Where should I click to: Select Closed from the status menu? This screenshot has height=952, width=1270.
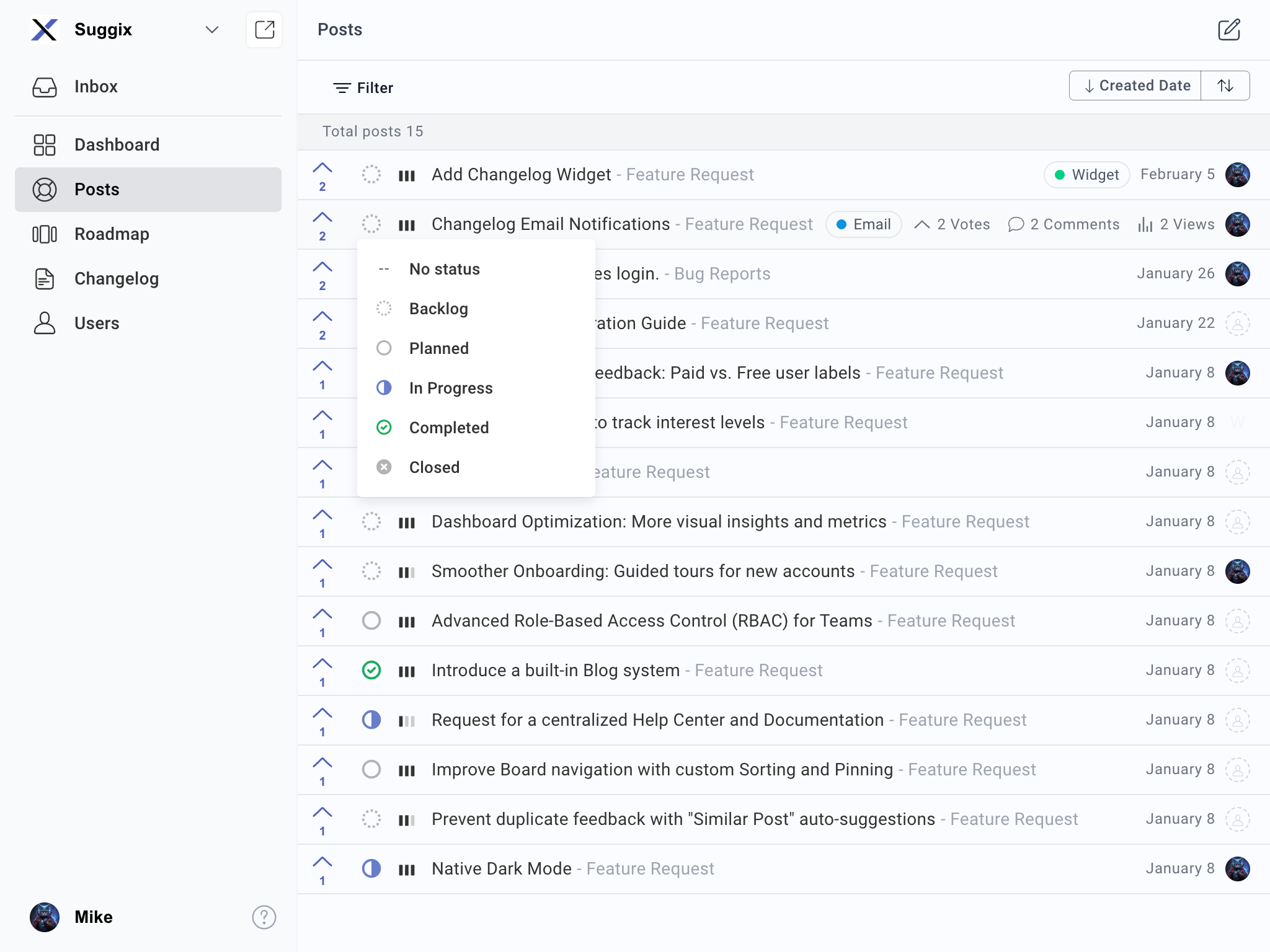[434, 467]
